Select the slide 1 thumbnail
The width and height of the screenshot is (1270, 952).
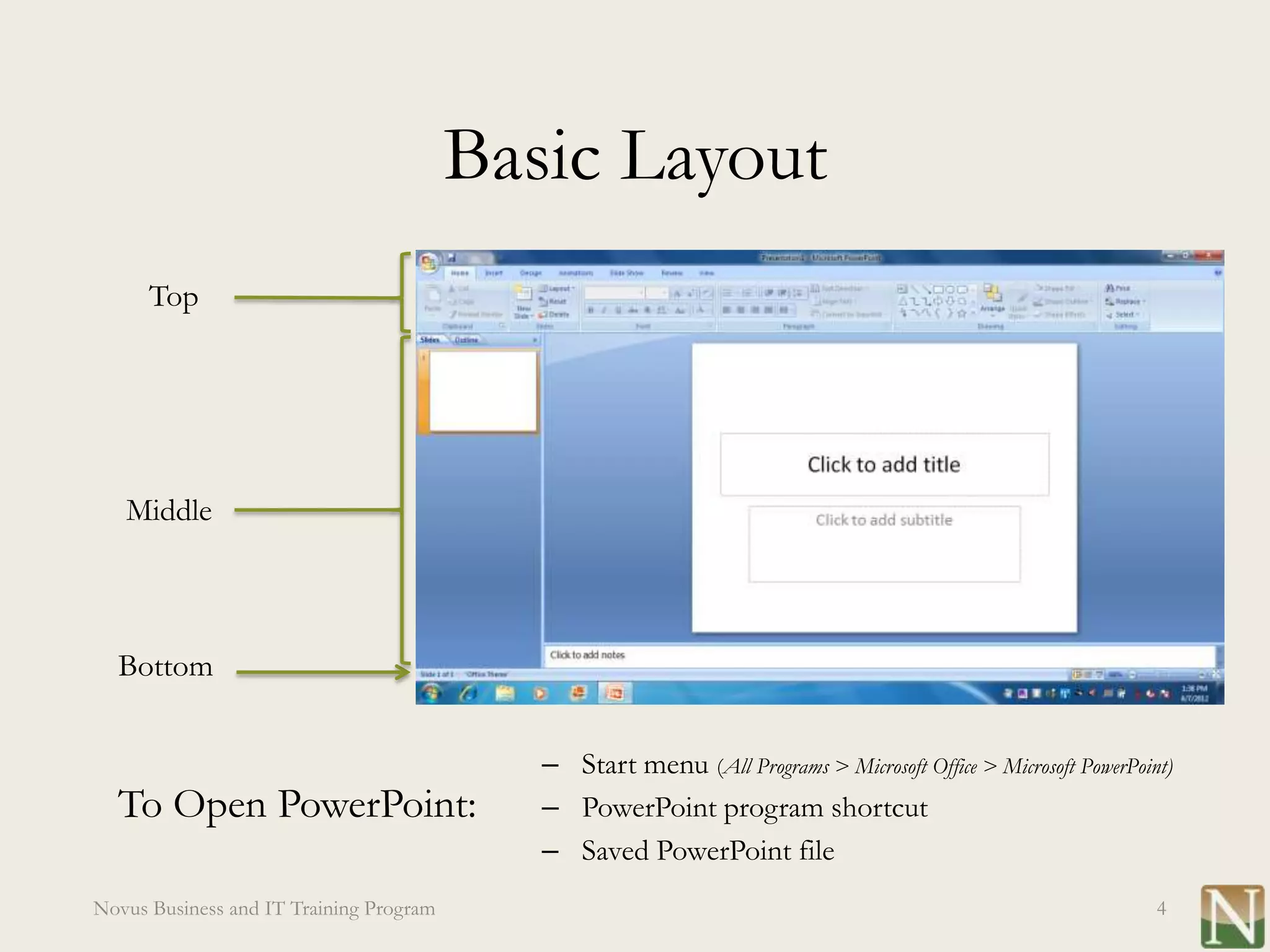point(482,391)
